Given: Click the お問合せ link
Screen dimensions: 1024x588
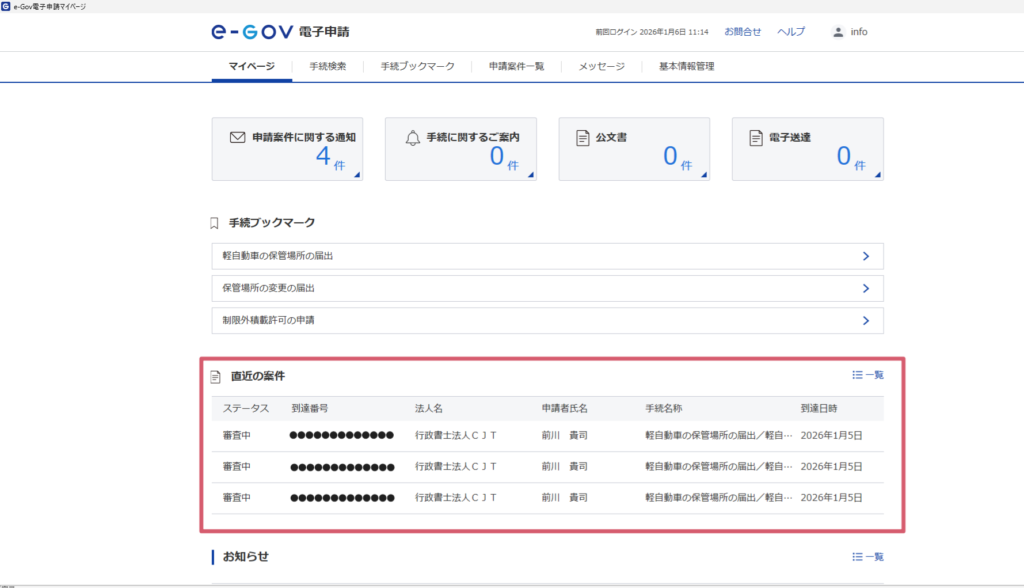Looking at the screenshot, I should [x=742, y=32].
